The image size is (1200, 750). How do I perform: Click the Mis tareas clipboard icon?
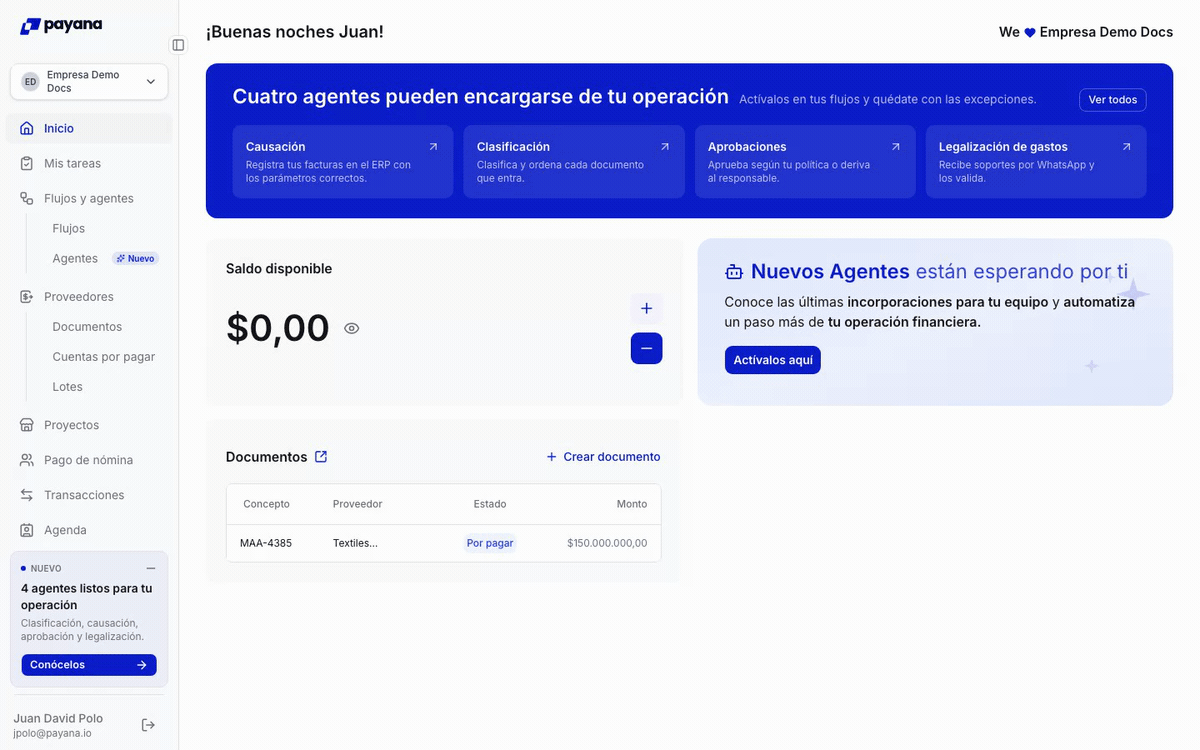[27, 163]
